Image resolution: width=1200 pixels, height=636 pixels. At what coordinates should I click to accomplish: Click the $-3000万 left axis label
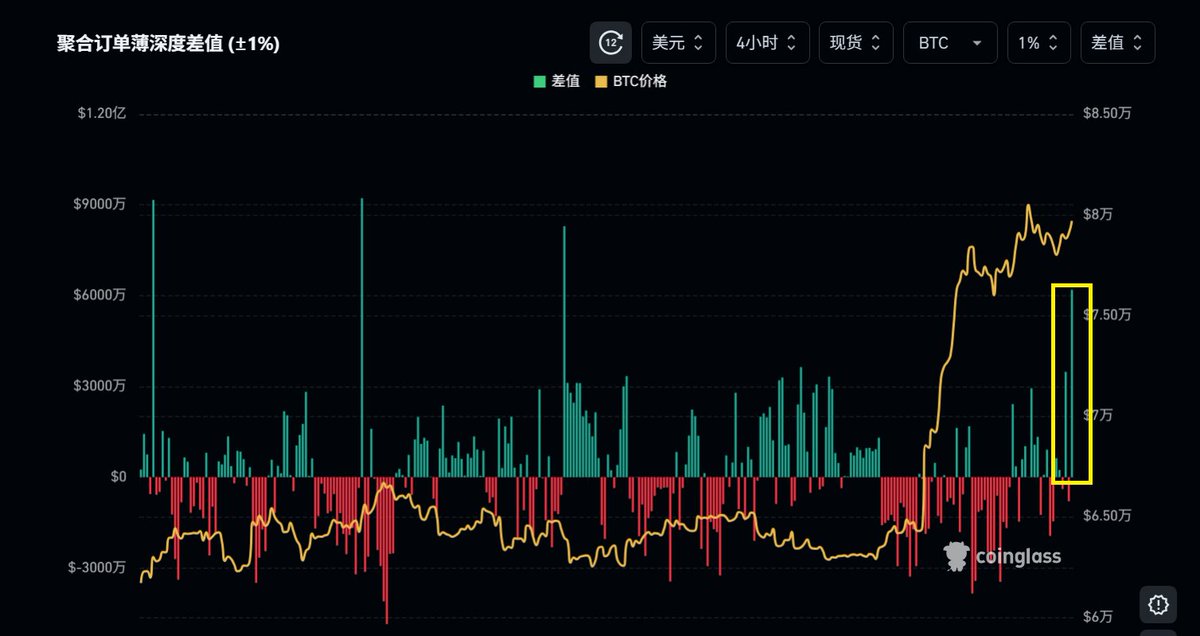tap(96, 567)
